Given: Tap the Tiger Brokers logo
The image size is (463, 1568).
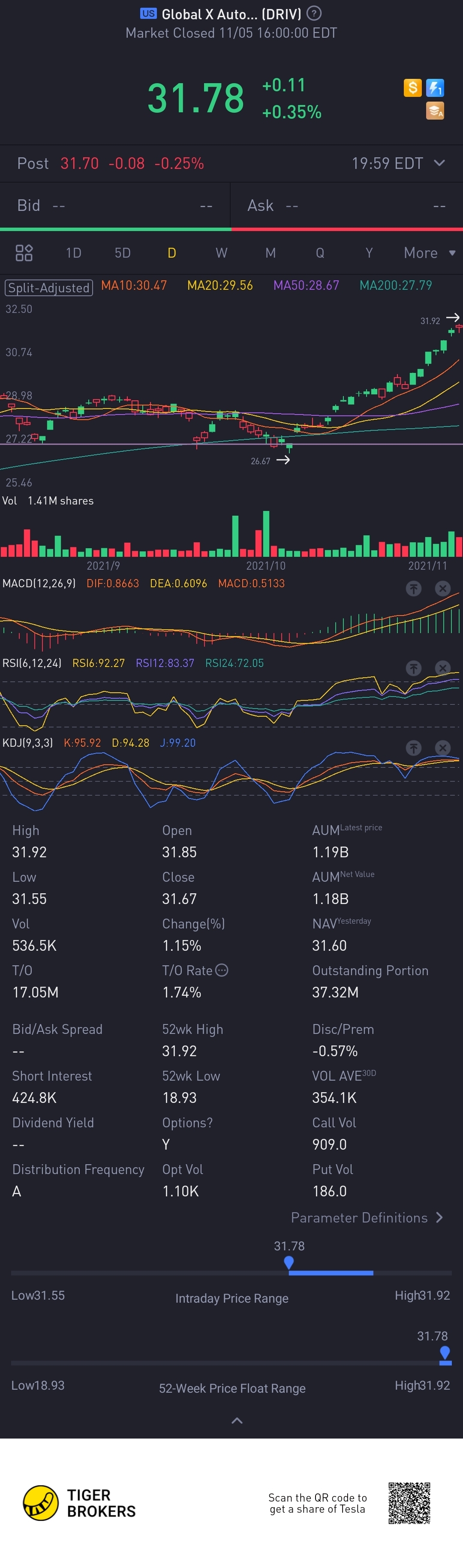Looking at the screenshot, I should coord(79,1503).
